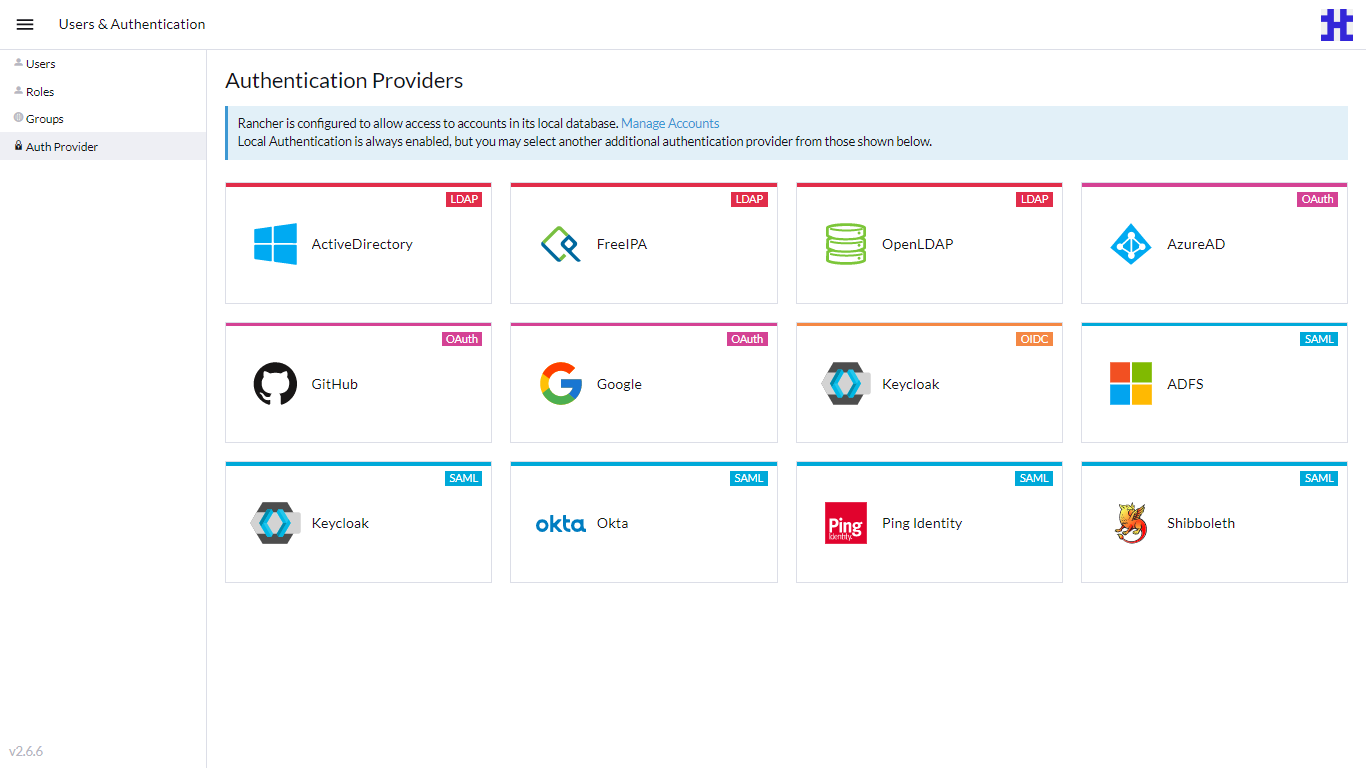
Task: Select the FreeIPA provider name
Action: (622, 244)
